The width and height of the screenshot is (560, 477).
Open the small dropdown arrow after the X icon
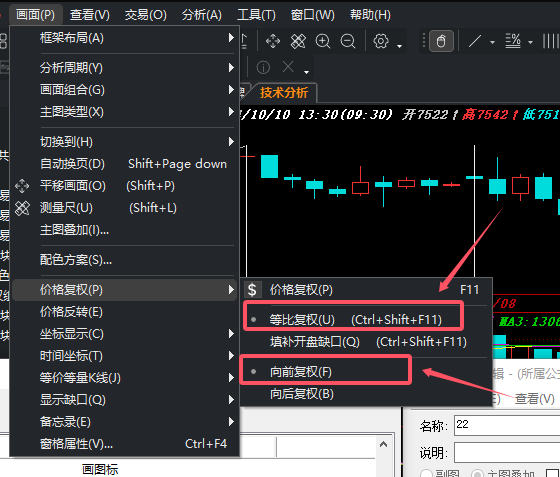coord(306,72)
